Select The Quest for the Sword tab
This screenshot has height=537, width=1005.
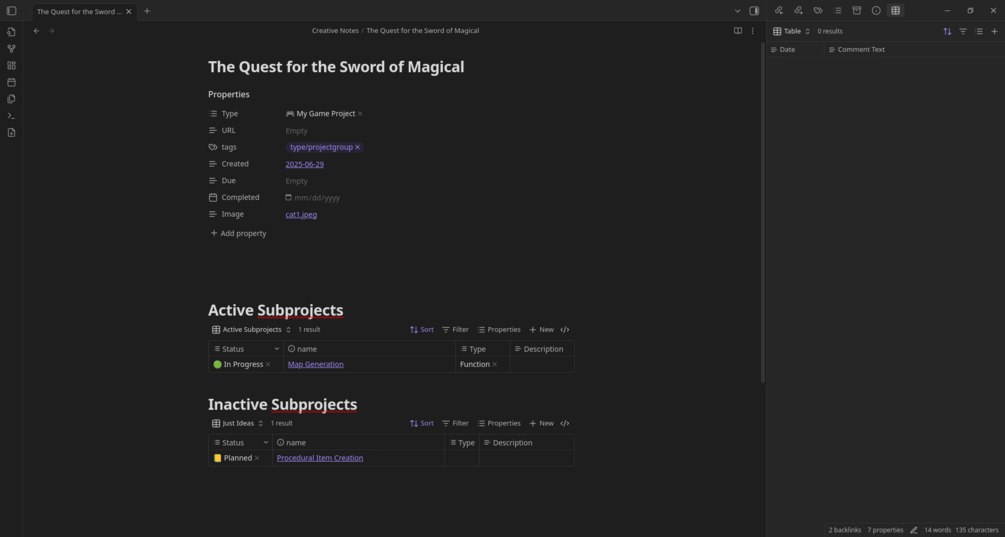pos(79,11)
